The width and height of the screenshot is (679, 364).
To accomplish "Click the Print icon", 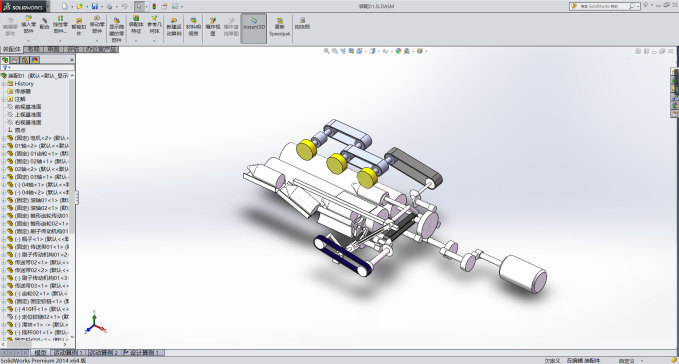I will click(x=110, y=6).
